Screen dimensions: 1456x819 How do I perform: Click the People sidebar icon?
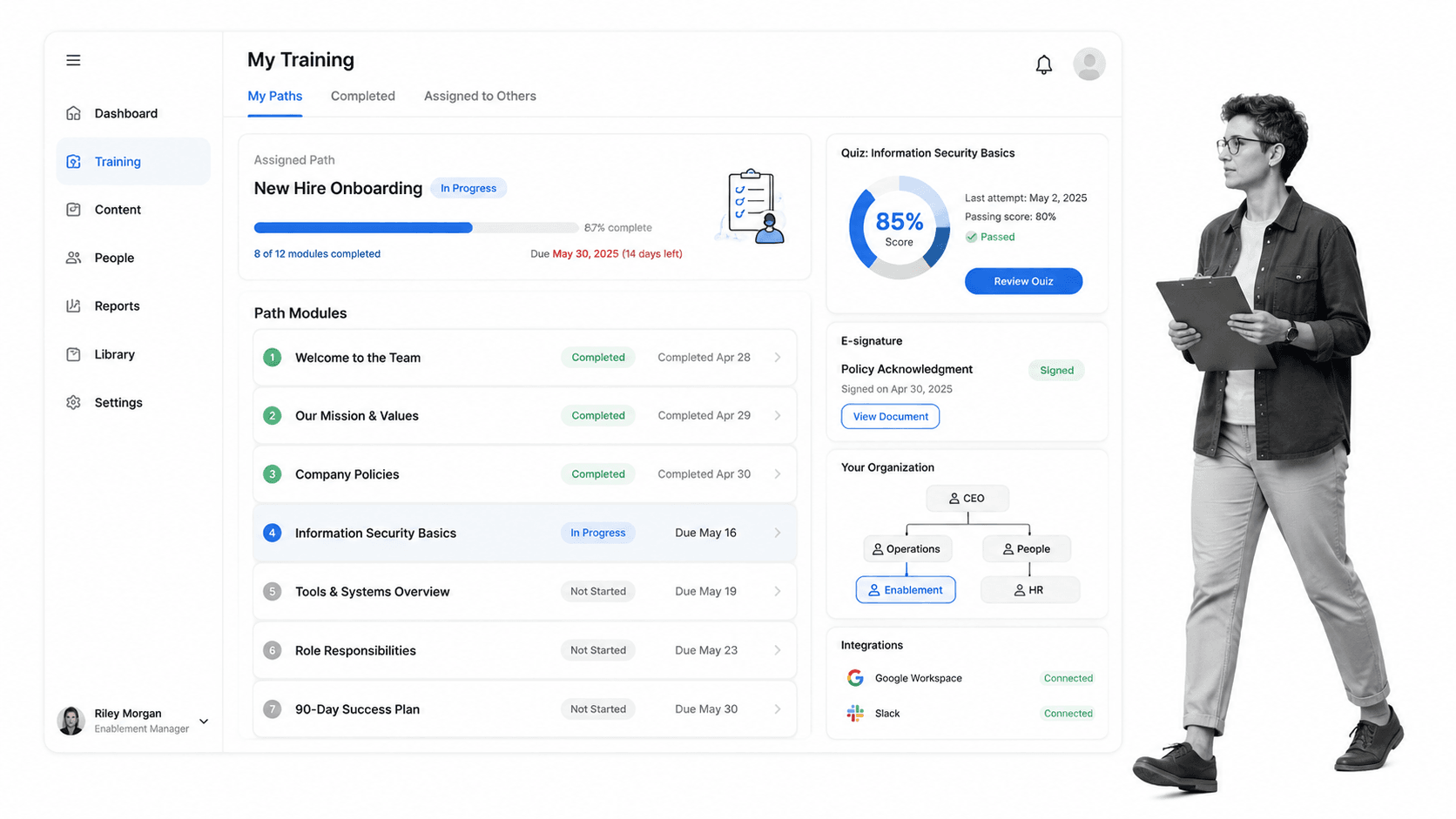pyautogui.click(x=73, y=258)
